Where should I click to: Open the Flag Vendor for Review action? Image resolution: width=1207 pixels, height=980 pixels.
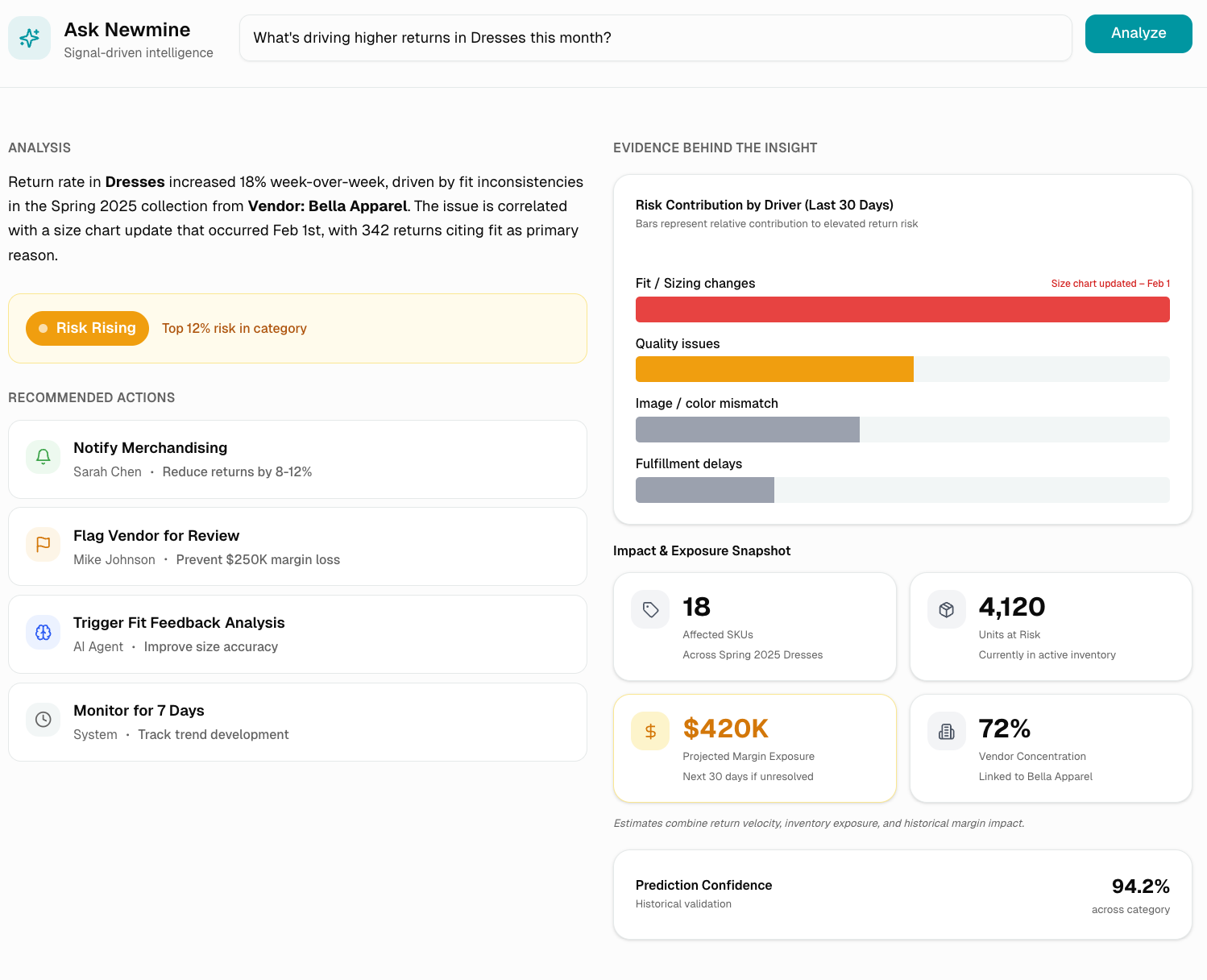297,546
